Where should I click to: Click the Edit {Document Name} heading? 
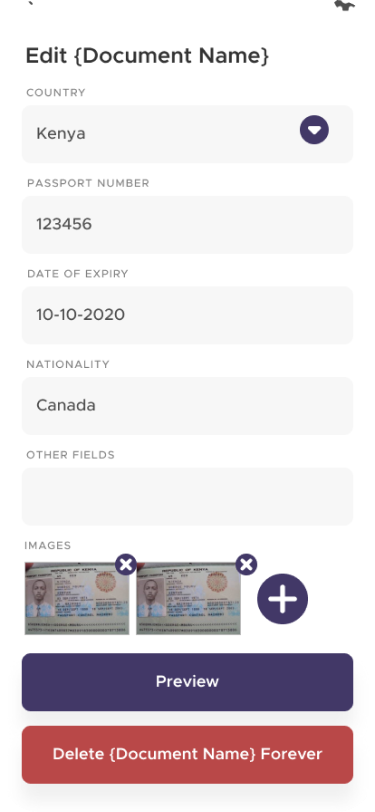(x=148, y=55)
